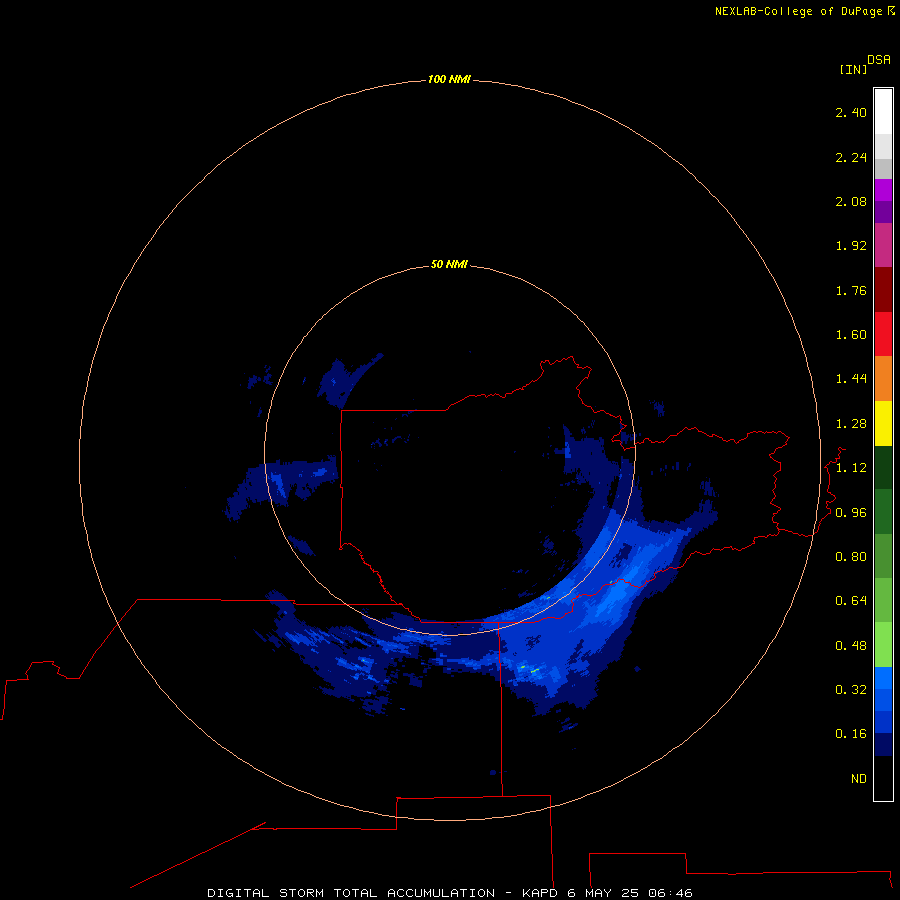Click the 0.64 legend value
Image resolution: width=900 pixels, height=900 pixels.
tap(851, 600)
